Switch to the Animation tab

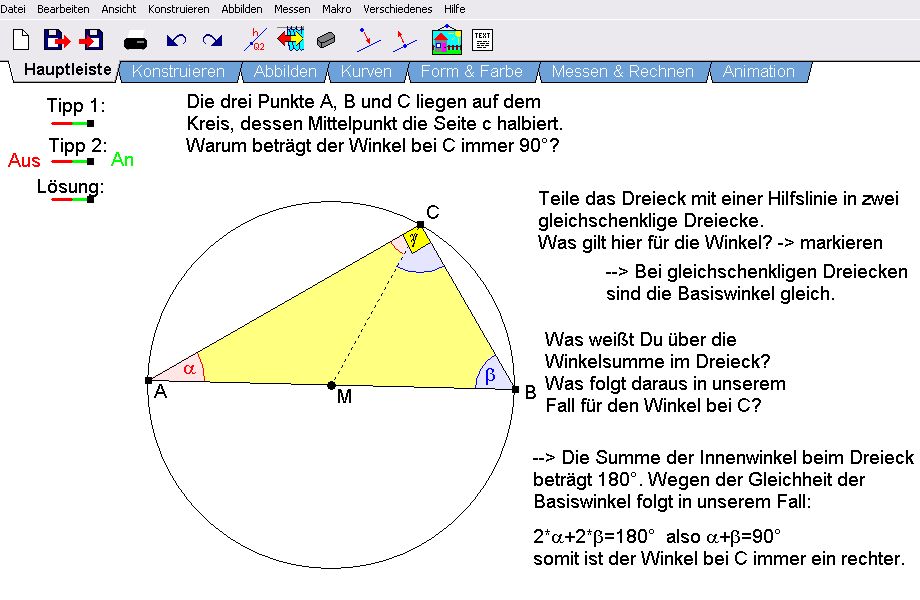[x=758, y=72]
